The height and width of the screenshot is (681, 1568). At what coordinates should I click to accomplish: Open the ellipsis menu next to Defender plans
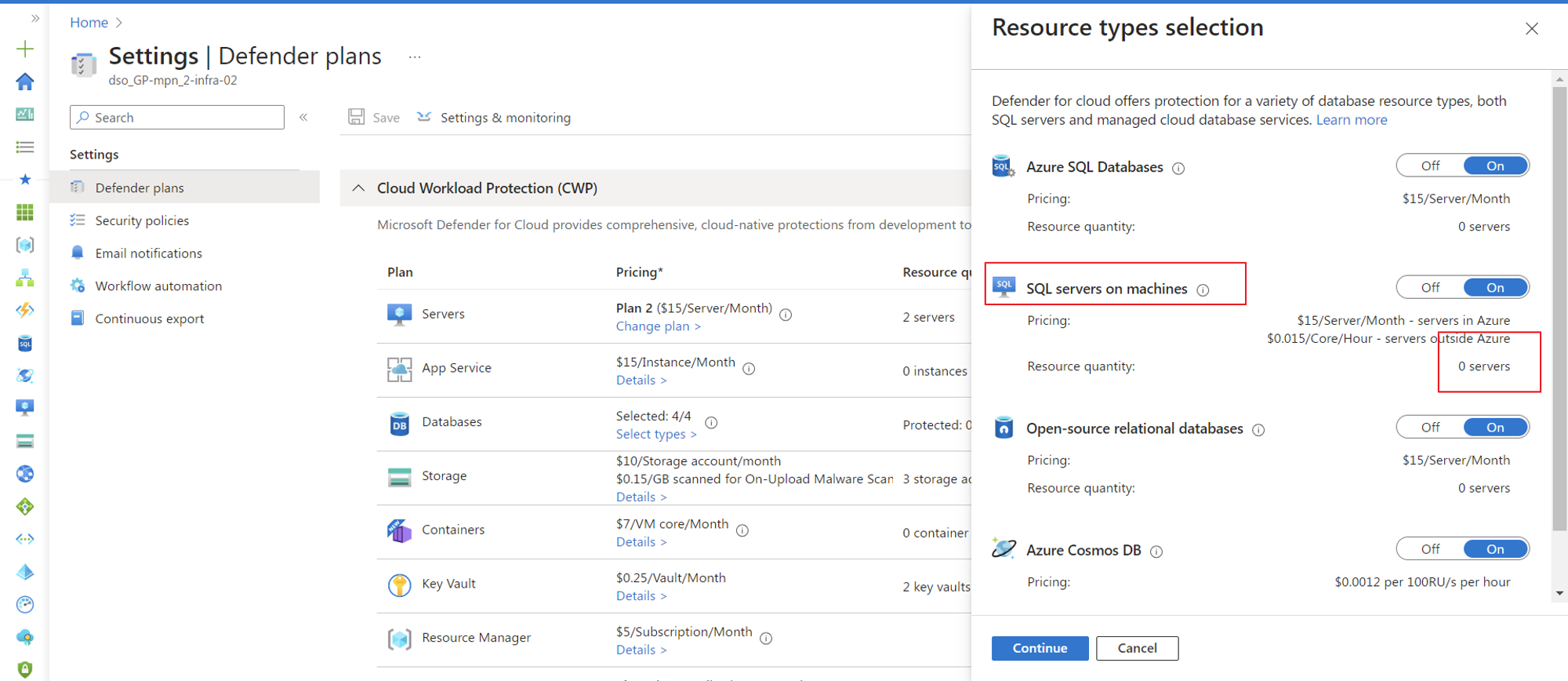(x=415, y=56)
